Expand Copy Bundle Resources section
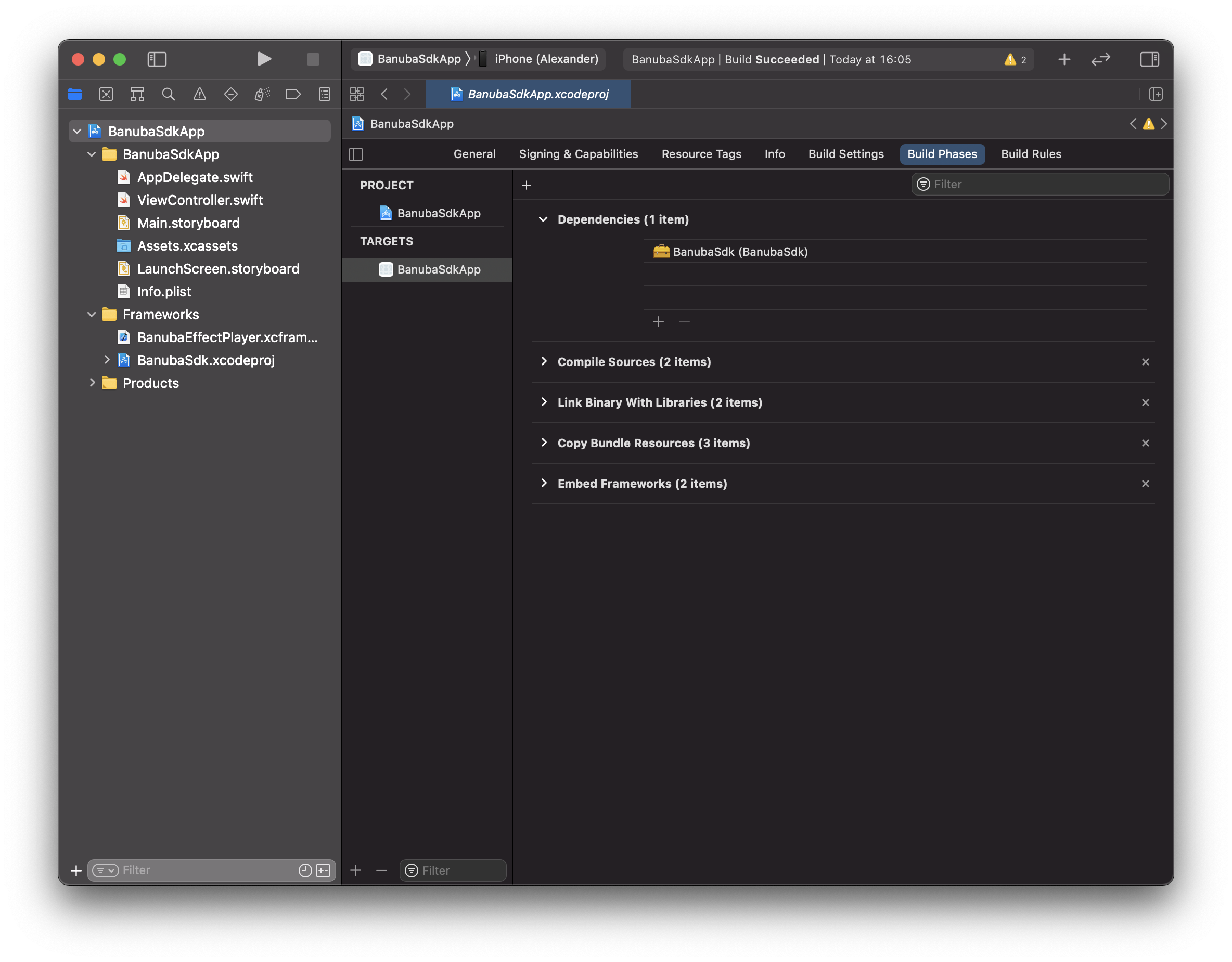 click(544, 443)
